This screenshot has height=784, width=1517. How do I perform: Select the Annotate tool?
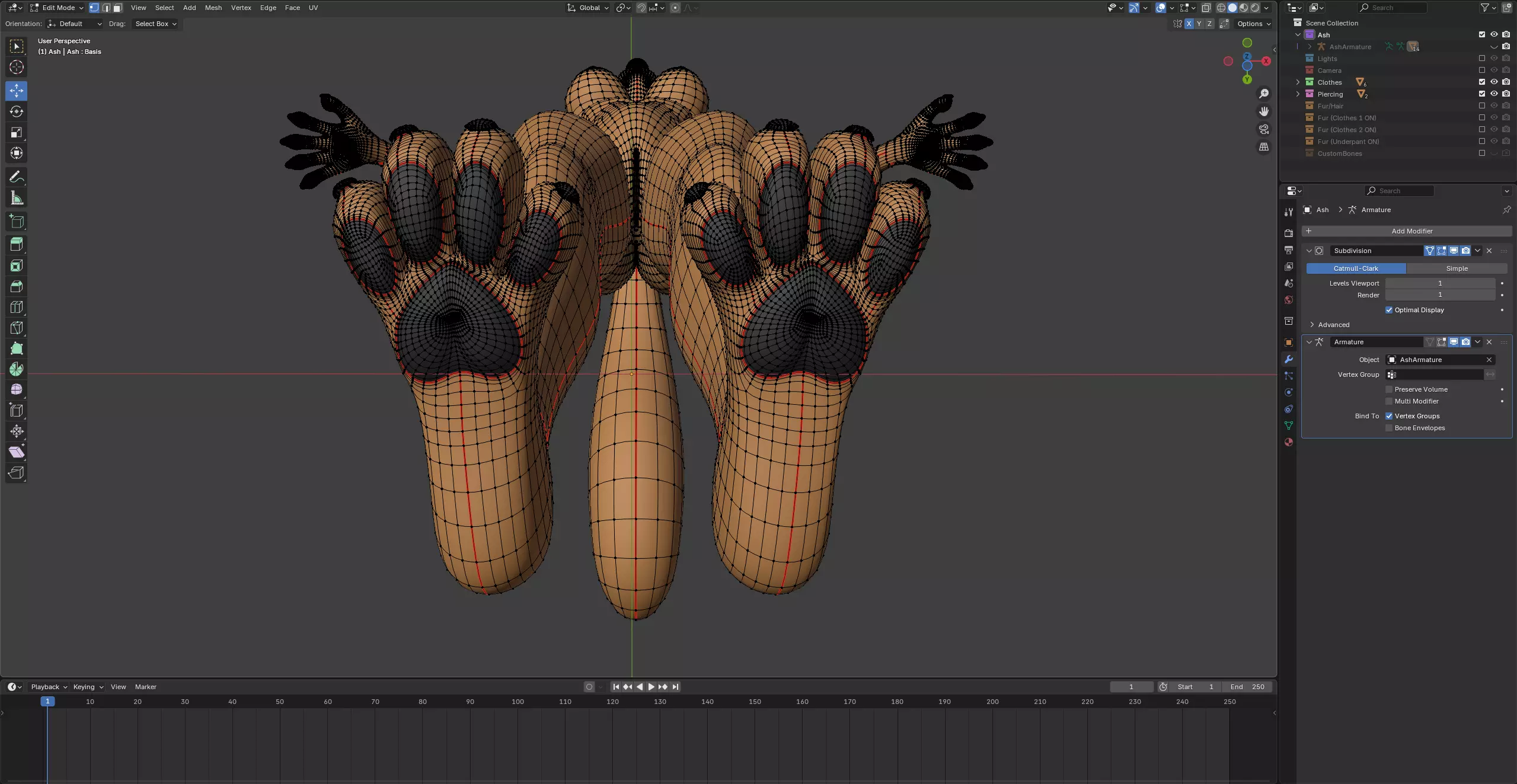pos(17,177)
